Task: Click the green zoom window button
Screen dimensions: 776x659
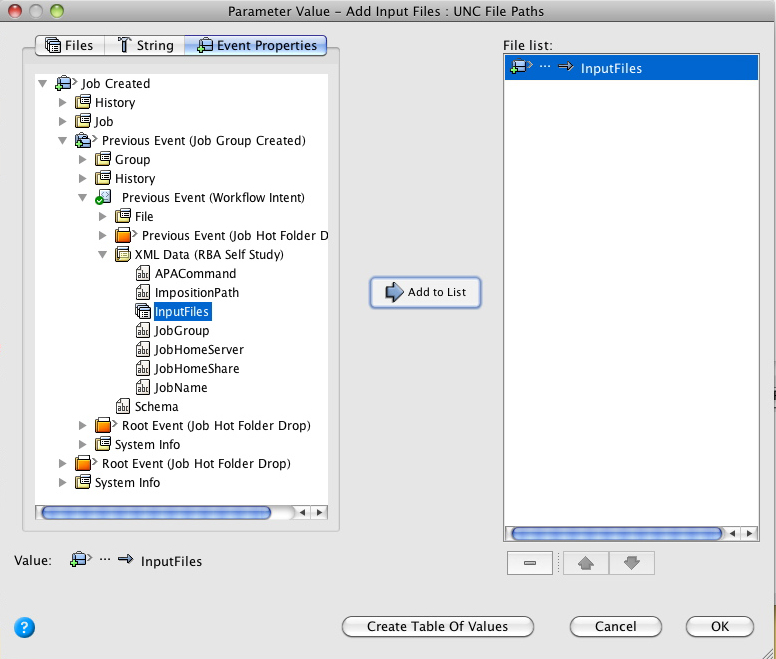Action: coord(57,10)
